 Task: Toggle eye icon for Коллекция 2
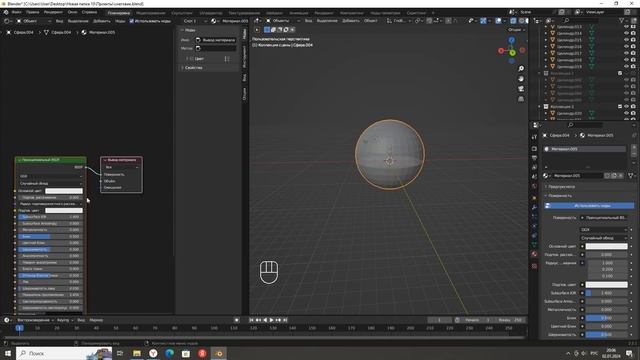(x=626, y=107)
